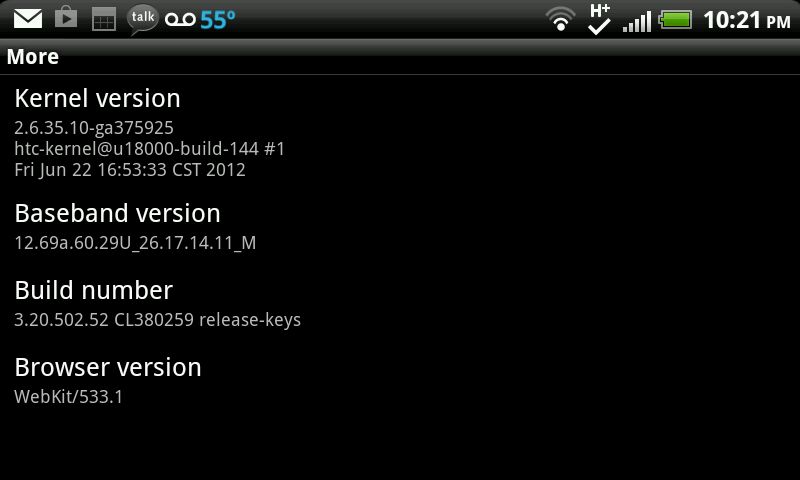Tap the calendar notification icon
800x480 pixels.
click(104, 19)
